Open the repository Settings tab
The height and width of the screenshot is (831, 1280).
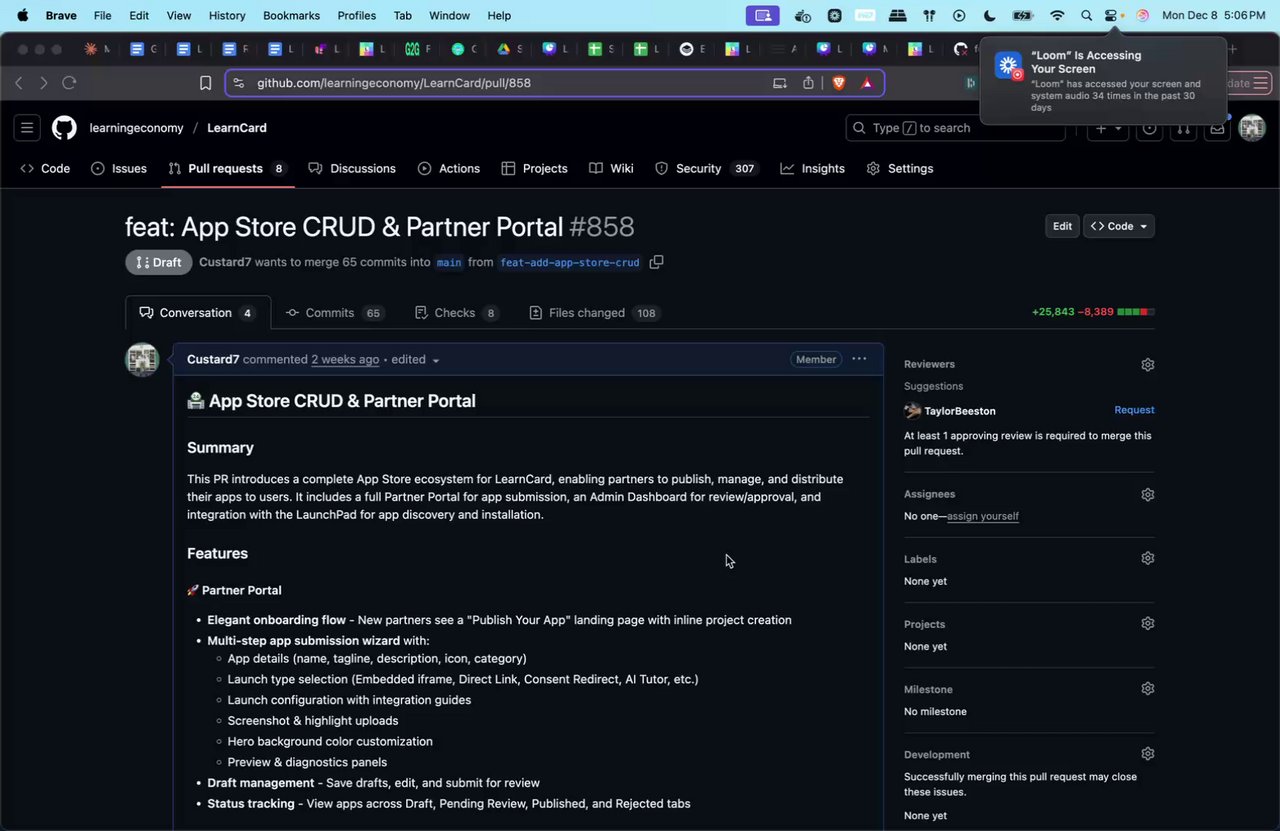click(900, 168)
